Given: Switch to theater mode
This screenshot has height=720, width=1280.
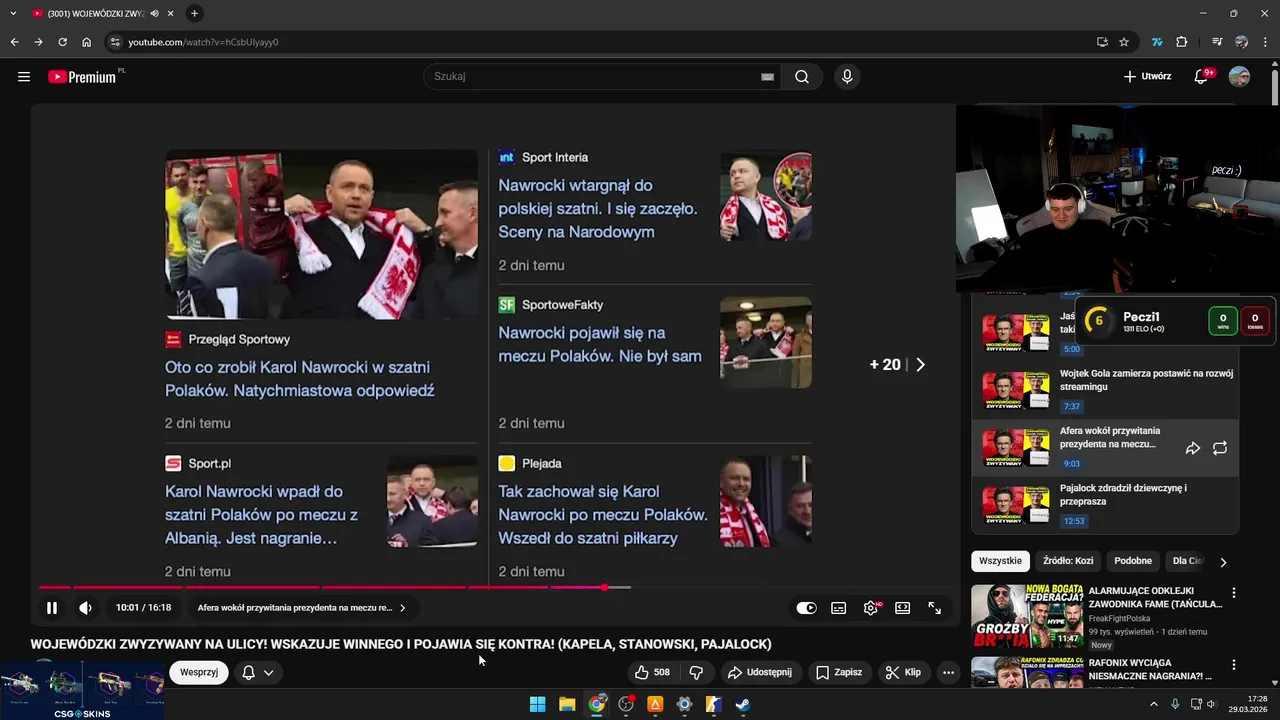Looking at the screenshot, I should click(903, 607).
